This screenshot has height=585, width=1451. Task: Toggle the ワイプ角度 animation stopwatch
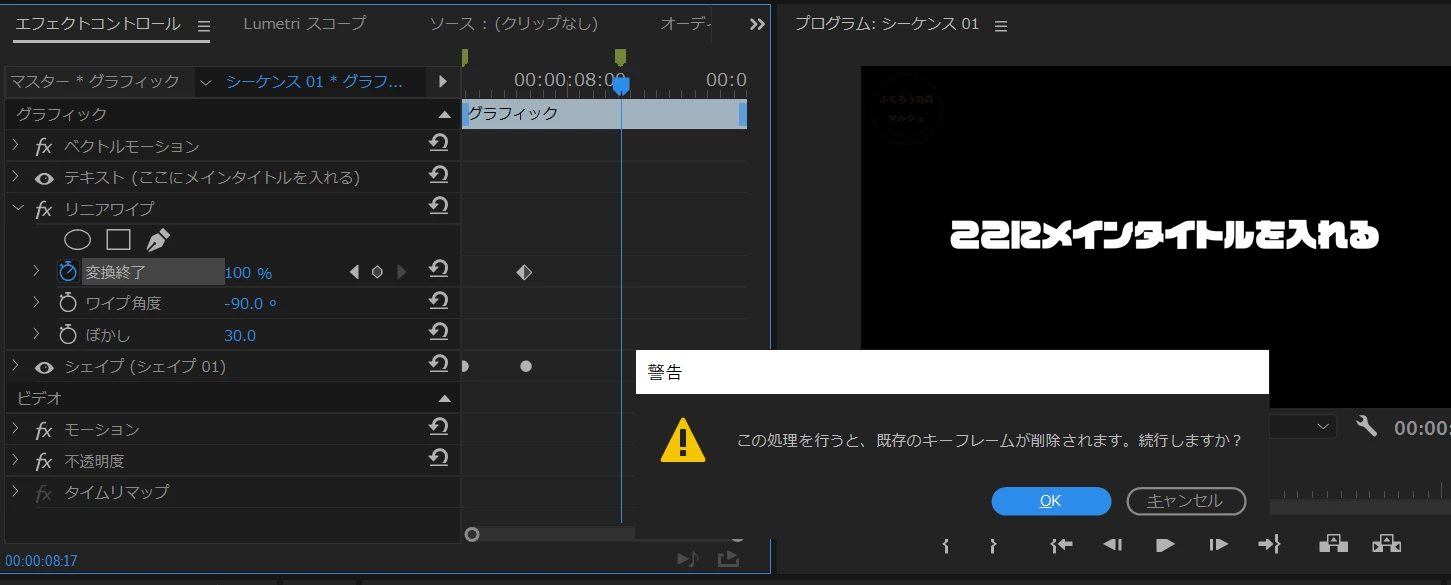(68, 303)
